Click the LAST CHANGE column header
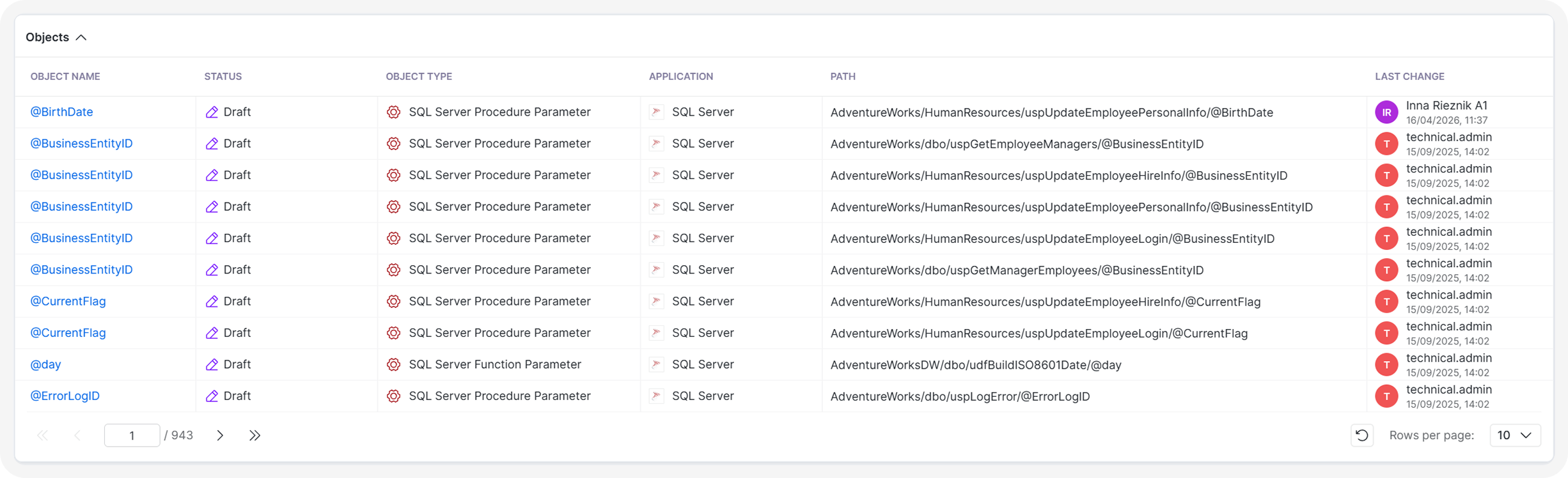This screenshot has width=1568, height=478. click(x=1409, y=77)
